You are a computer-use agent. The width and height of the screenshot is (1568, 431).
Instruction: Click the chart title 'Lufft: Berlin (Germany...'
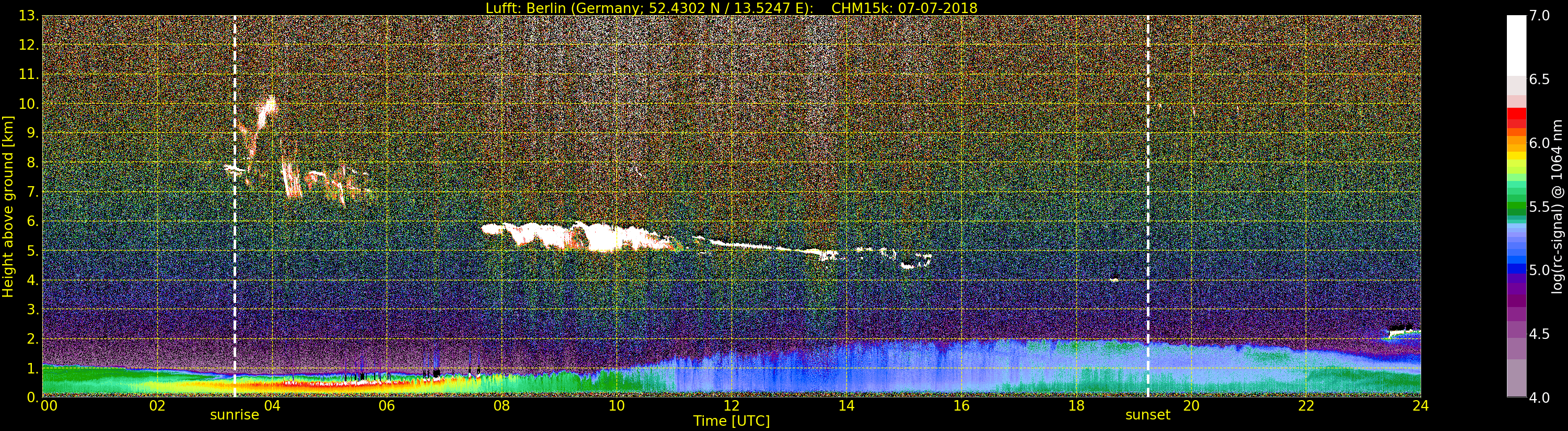731,8
